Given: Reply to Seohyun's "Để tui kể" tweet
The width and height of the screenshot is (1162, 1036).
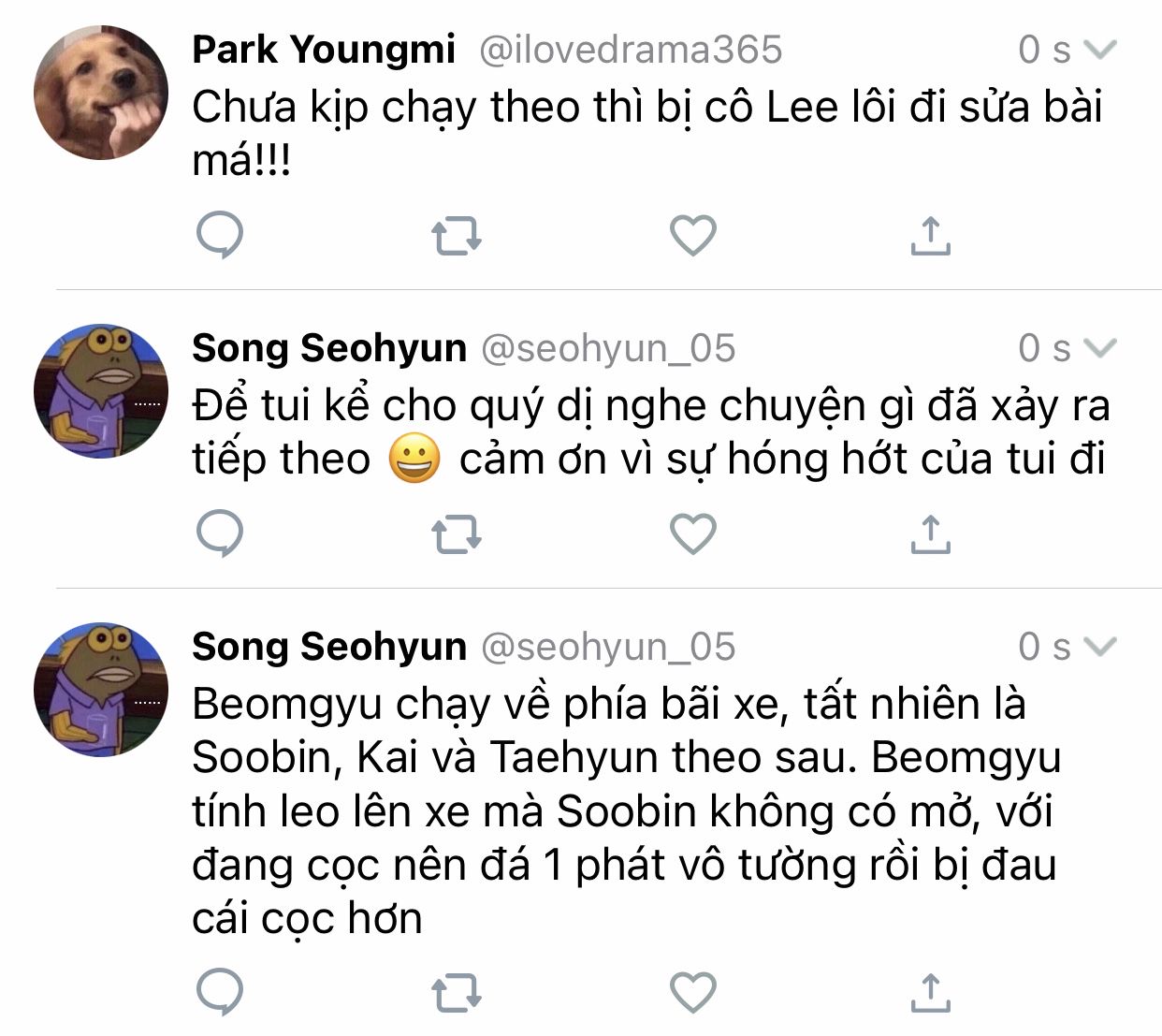Looking at the screenshot, I should click(221, 534).
